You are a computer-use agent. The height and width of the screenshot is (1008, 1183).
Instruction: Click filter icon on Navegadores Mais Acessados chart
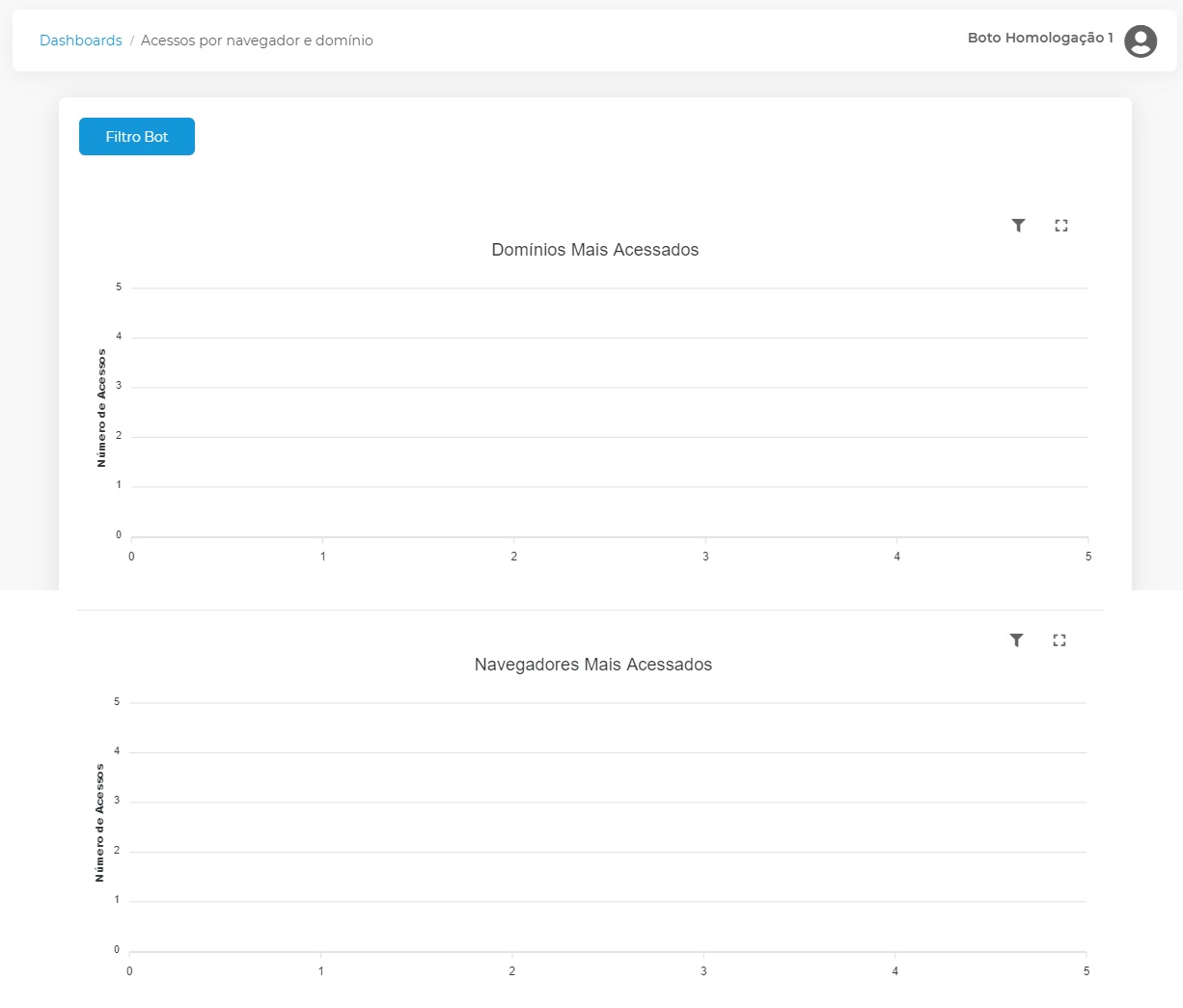[x=1016, y=640]
